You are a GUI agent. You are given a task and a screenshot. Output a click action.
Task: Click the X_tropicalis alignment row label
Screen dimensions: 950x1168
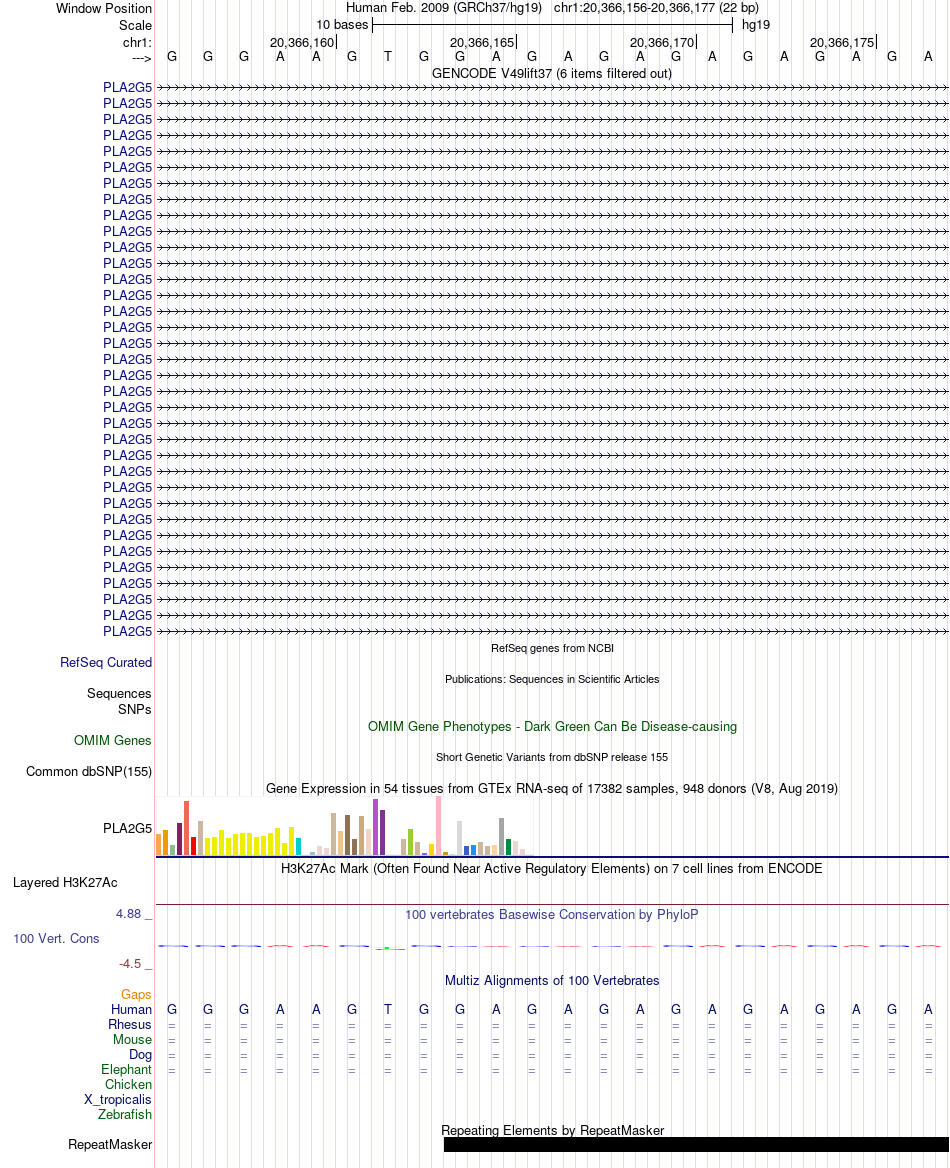tap(118, 1099)
